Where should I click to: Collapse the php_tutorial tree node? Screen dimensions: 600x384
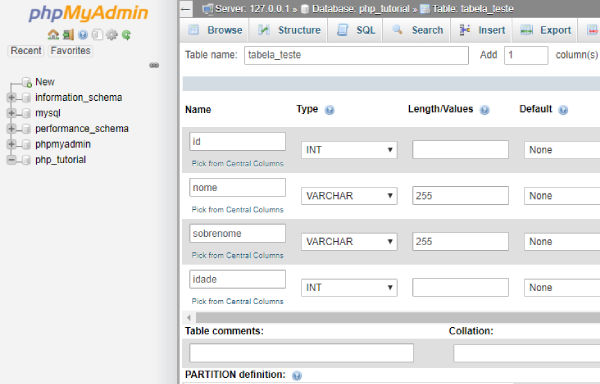(11, 160)
